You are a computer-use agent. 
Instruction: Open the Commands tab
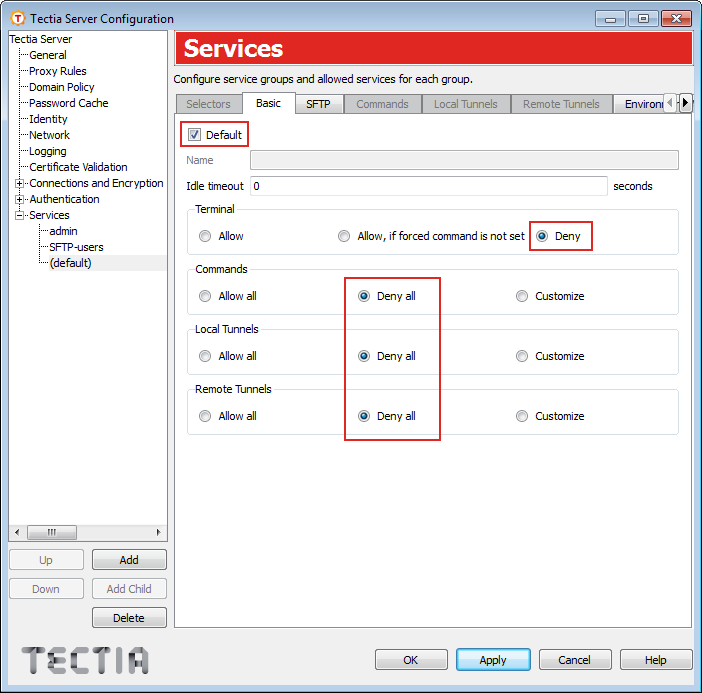[382, 104]
